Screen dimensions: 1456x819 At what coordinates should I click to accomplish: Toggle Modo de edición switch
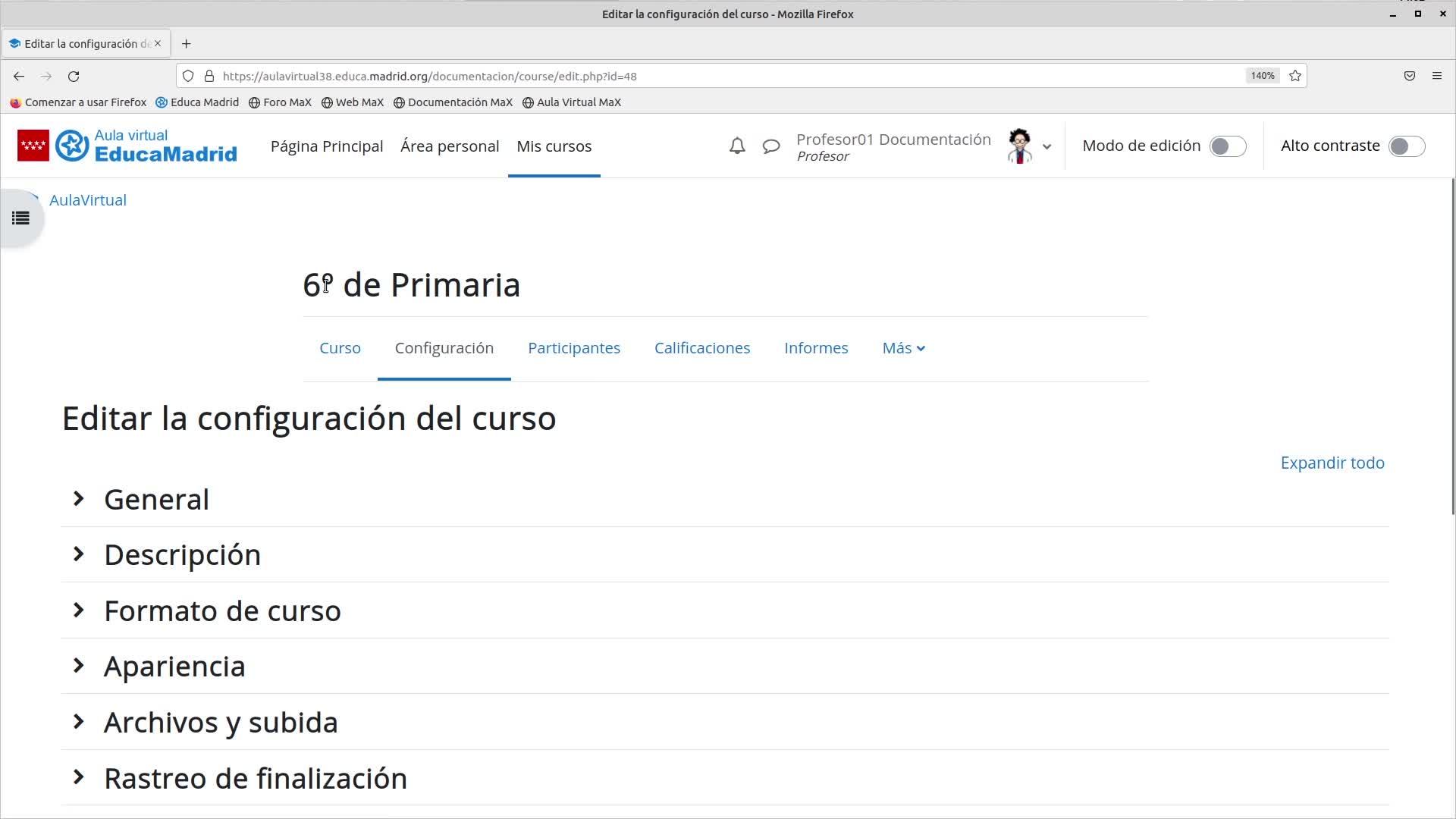coord(1227,146)
